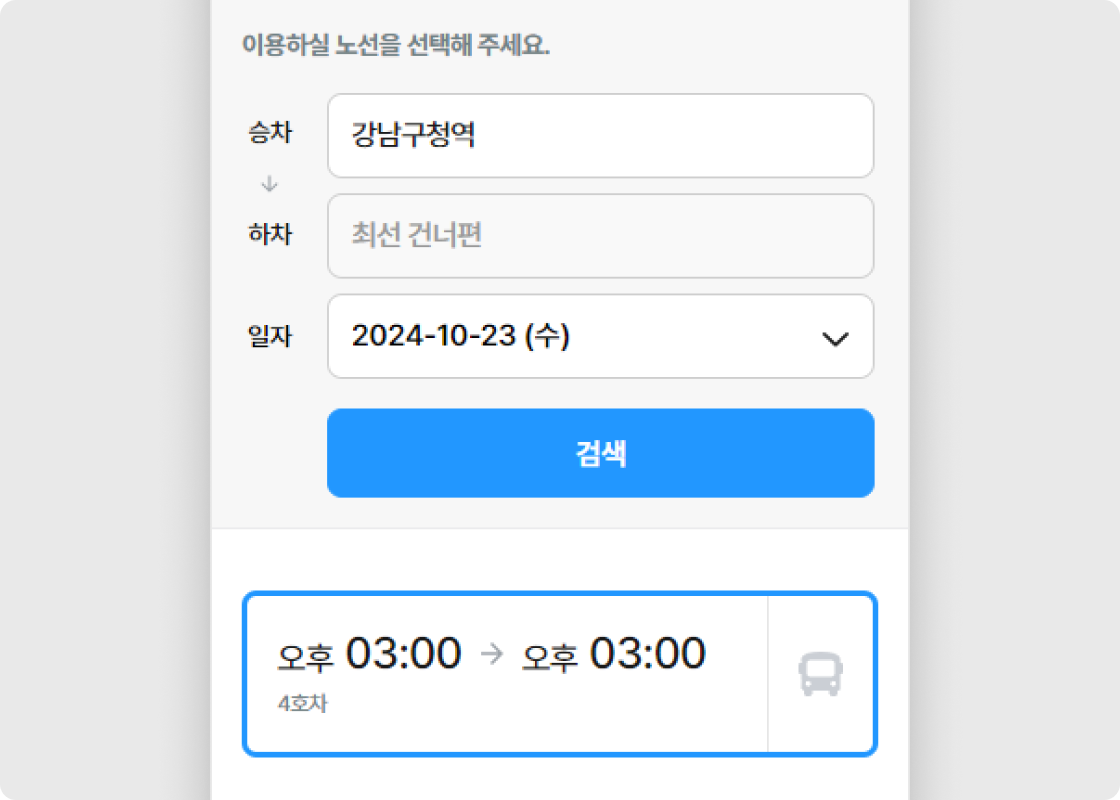This screenshot has width=1120, height=800.
Task: Click the 이용하실 노선을 선택해 주세요 heading
Action: (x=396, y=45)
